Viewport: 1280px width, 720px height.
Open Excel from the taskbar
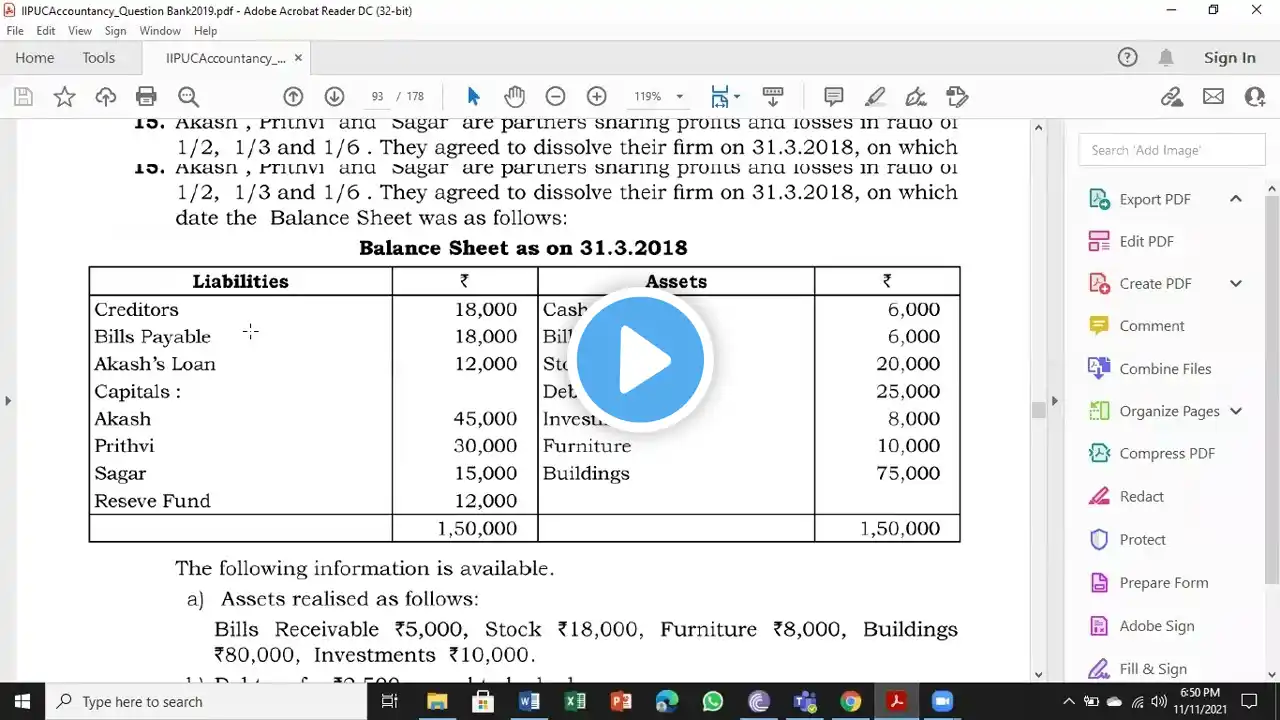point(575,701)
